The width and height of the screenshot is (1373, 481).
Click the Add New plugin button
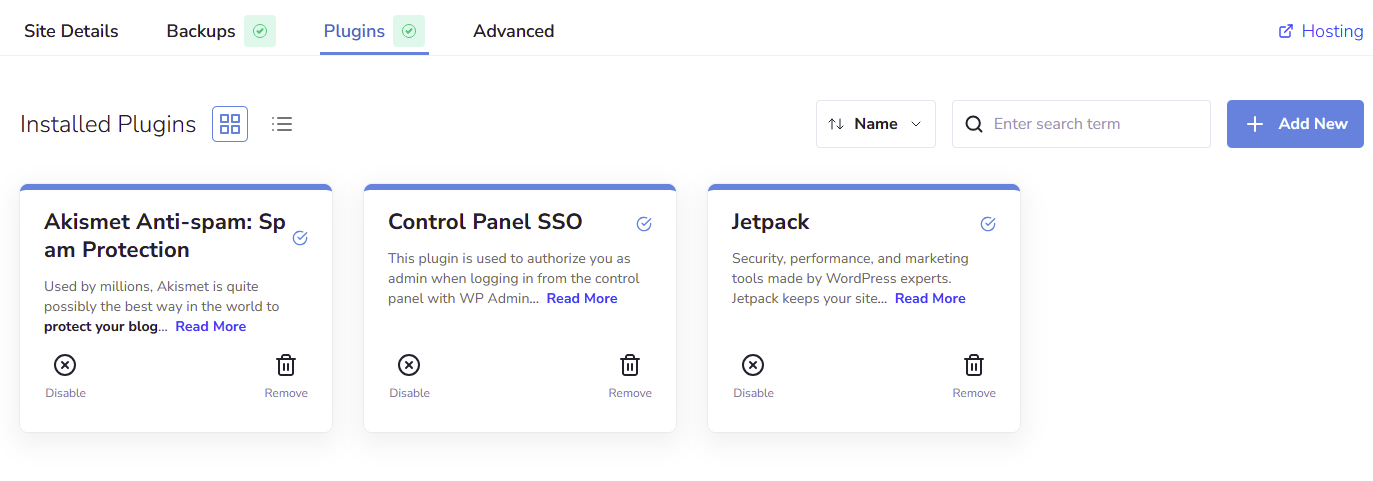point(1295,124)
